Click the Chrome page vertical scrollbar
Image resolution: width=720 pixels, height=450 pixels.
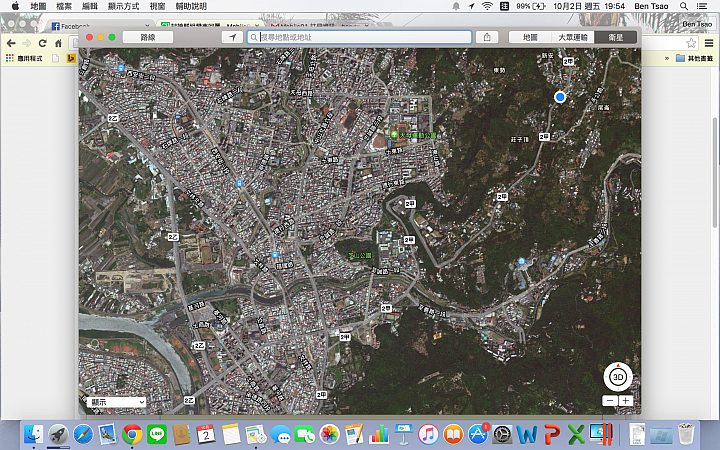coord(715,172)
